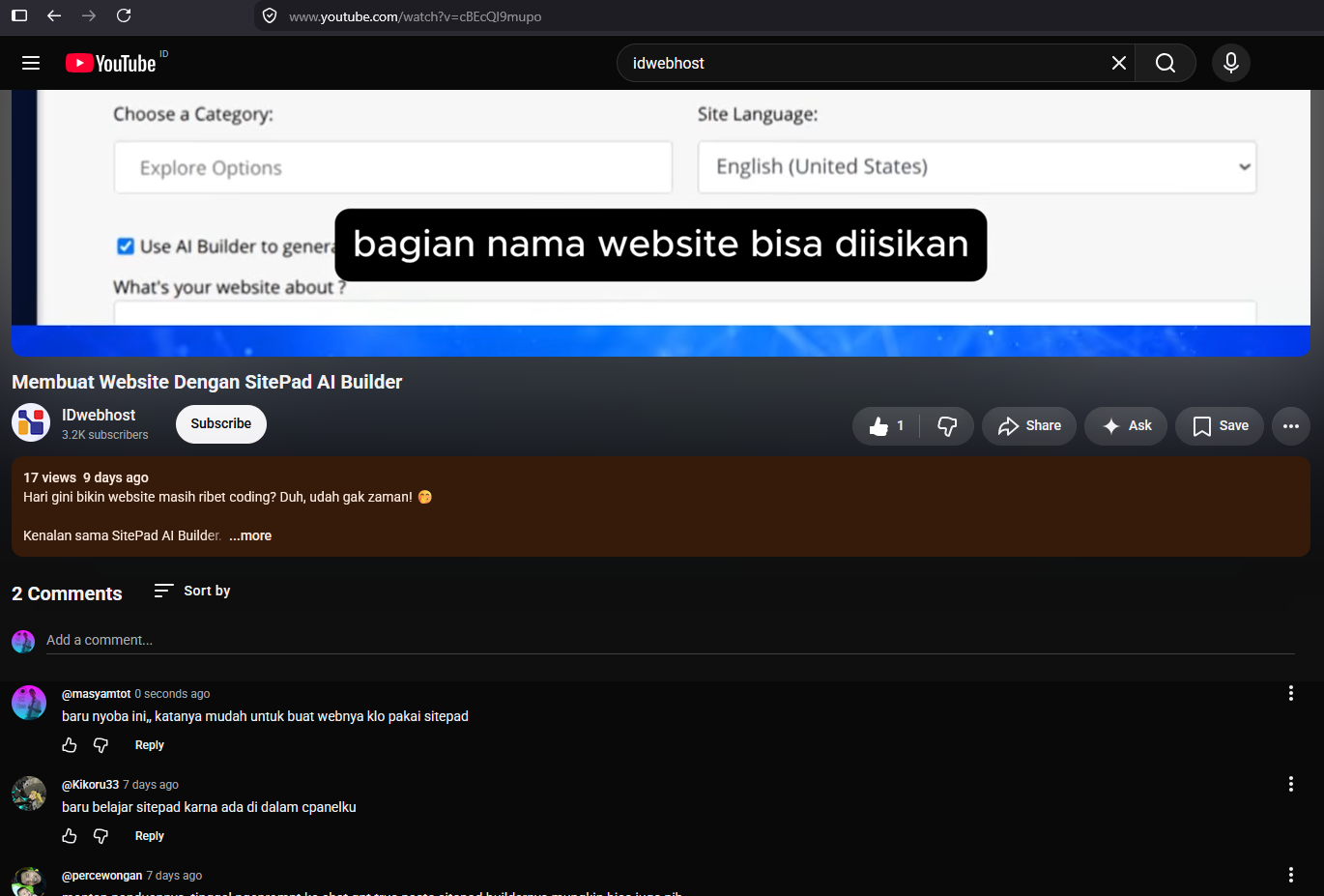The width and height of the screenshot is (1324, 896).
Task: Start voice search with the microphone
Action: (1230, 63)
